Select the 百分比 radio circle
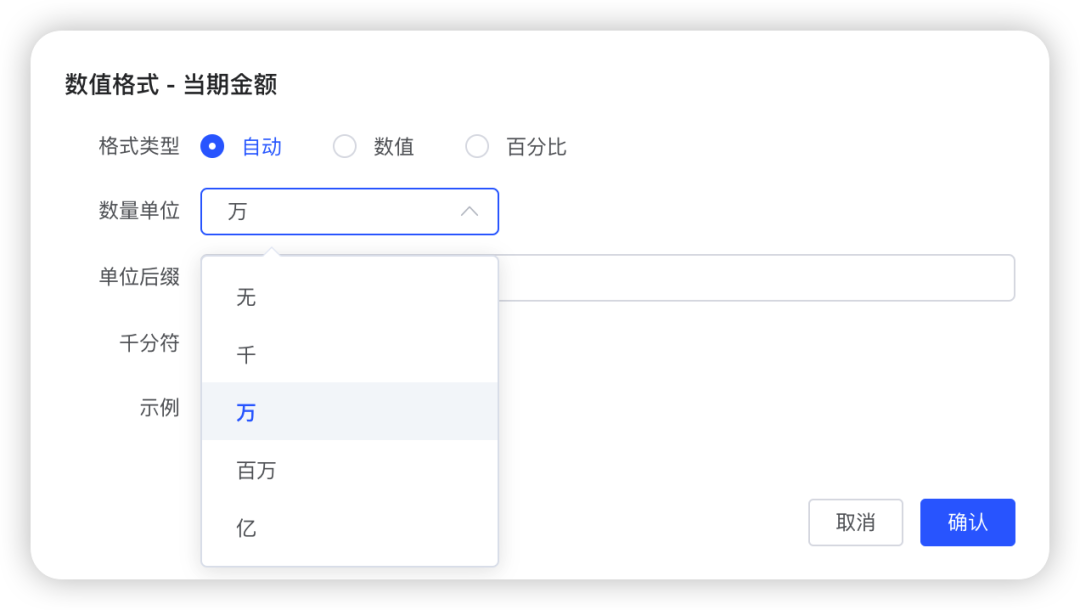The height and width of the screenshot is (610, 1080). click(x=478, y=147)
